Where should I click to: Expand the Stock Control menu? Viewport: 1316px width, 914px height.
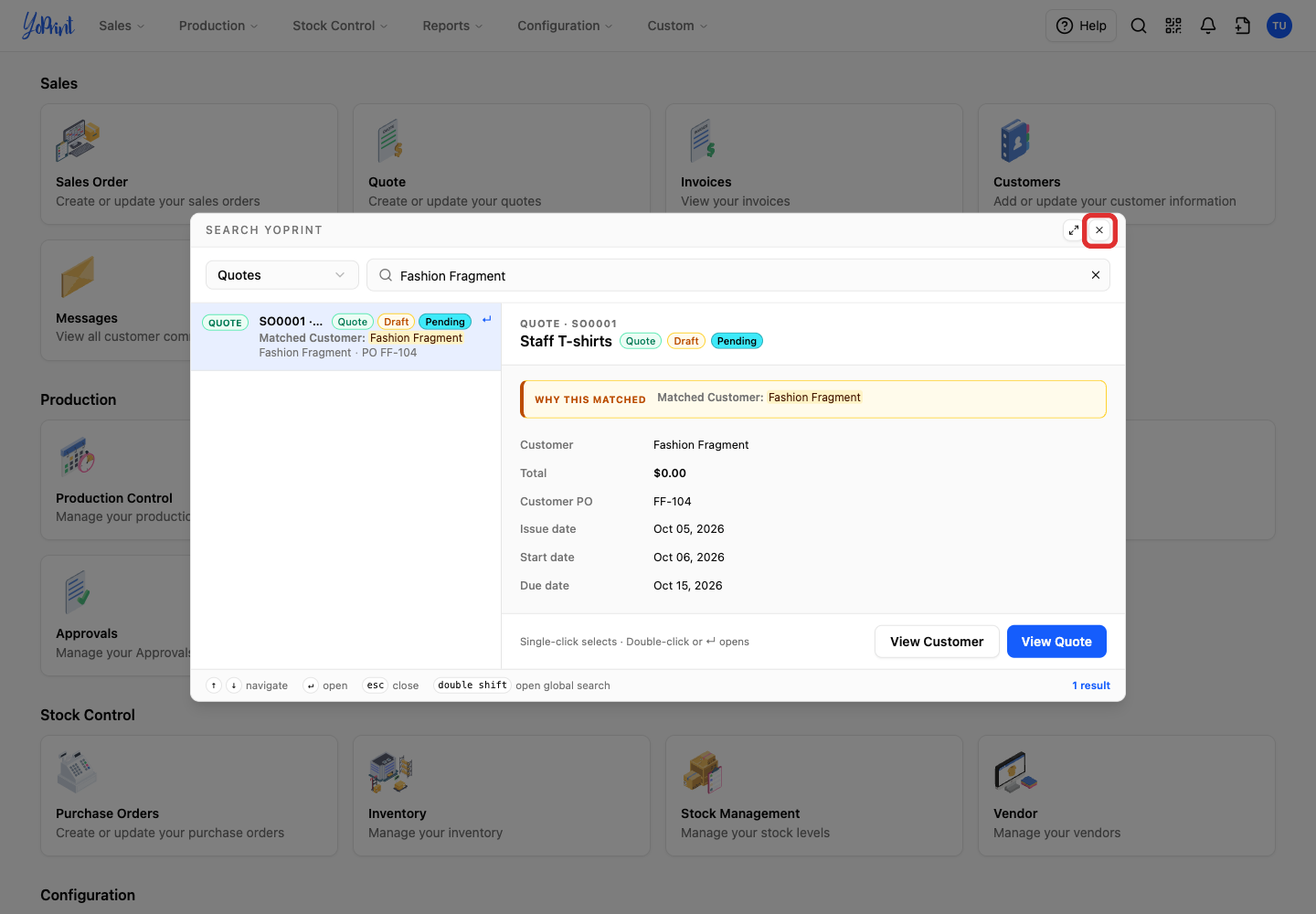pyautogui.click(x=340, y=26)
